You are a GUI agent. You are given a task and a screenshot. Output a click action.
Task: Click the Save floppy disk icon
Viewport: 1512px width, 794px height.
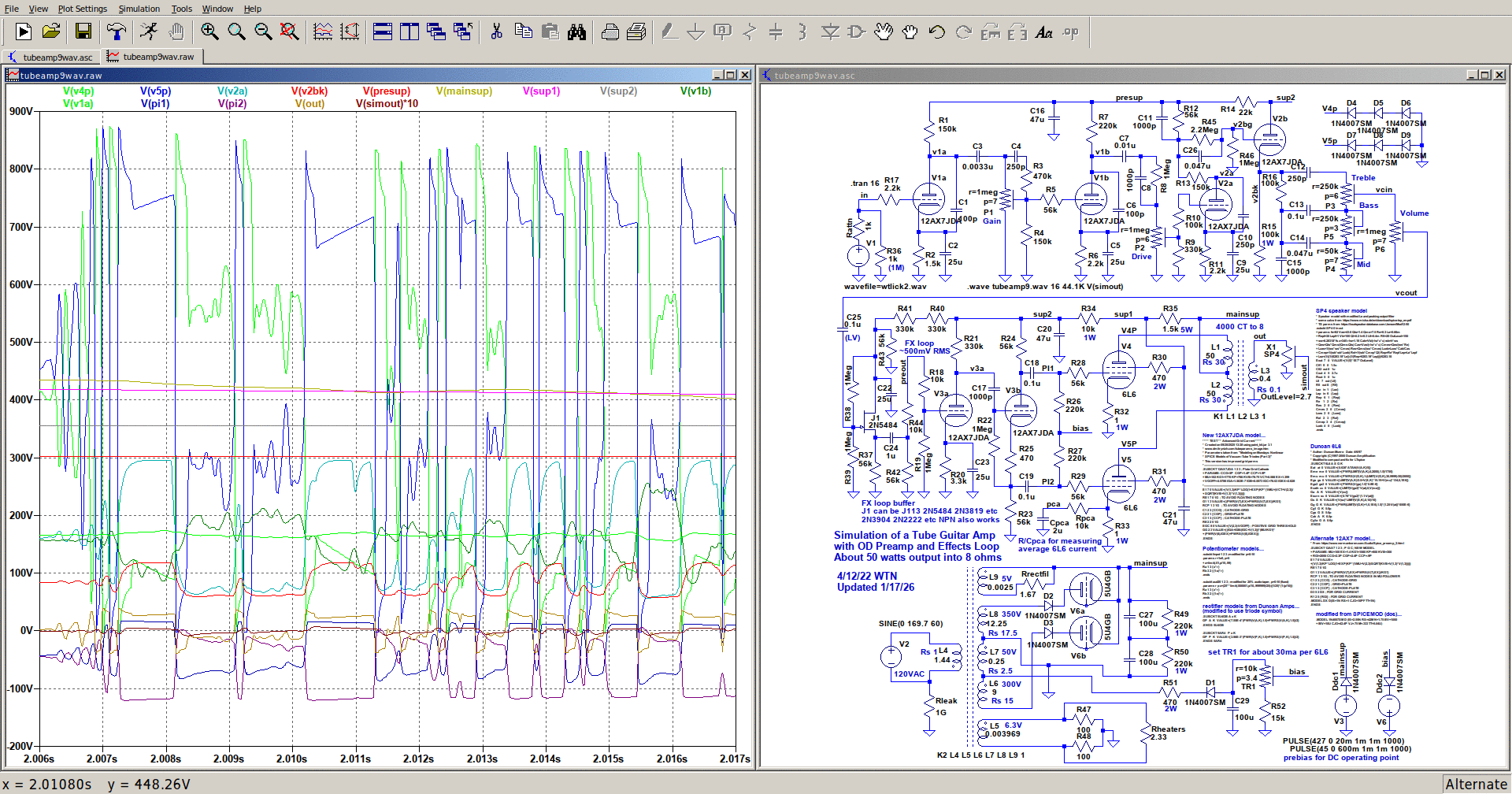83,32
